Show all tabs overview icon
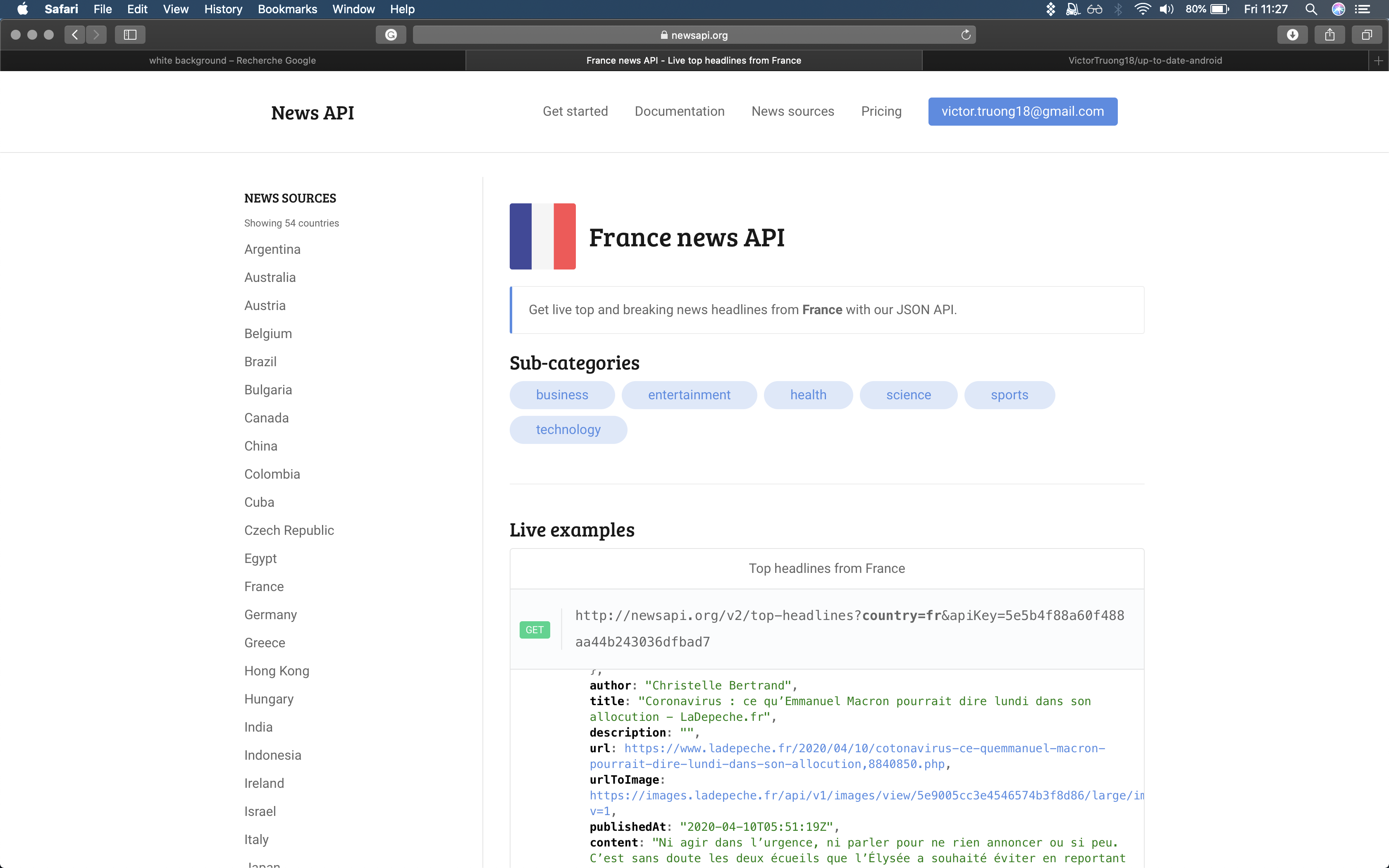This screenshot has width=1389, height=868. click(x=1367, y=34)
